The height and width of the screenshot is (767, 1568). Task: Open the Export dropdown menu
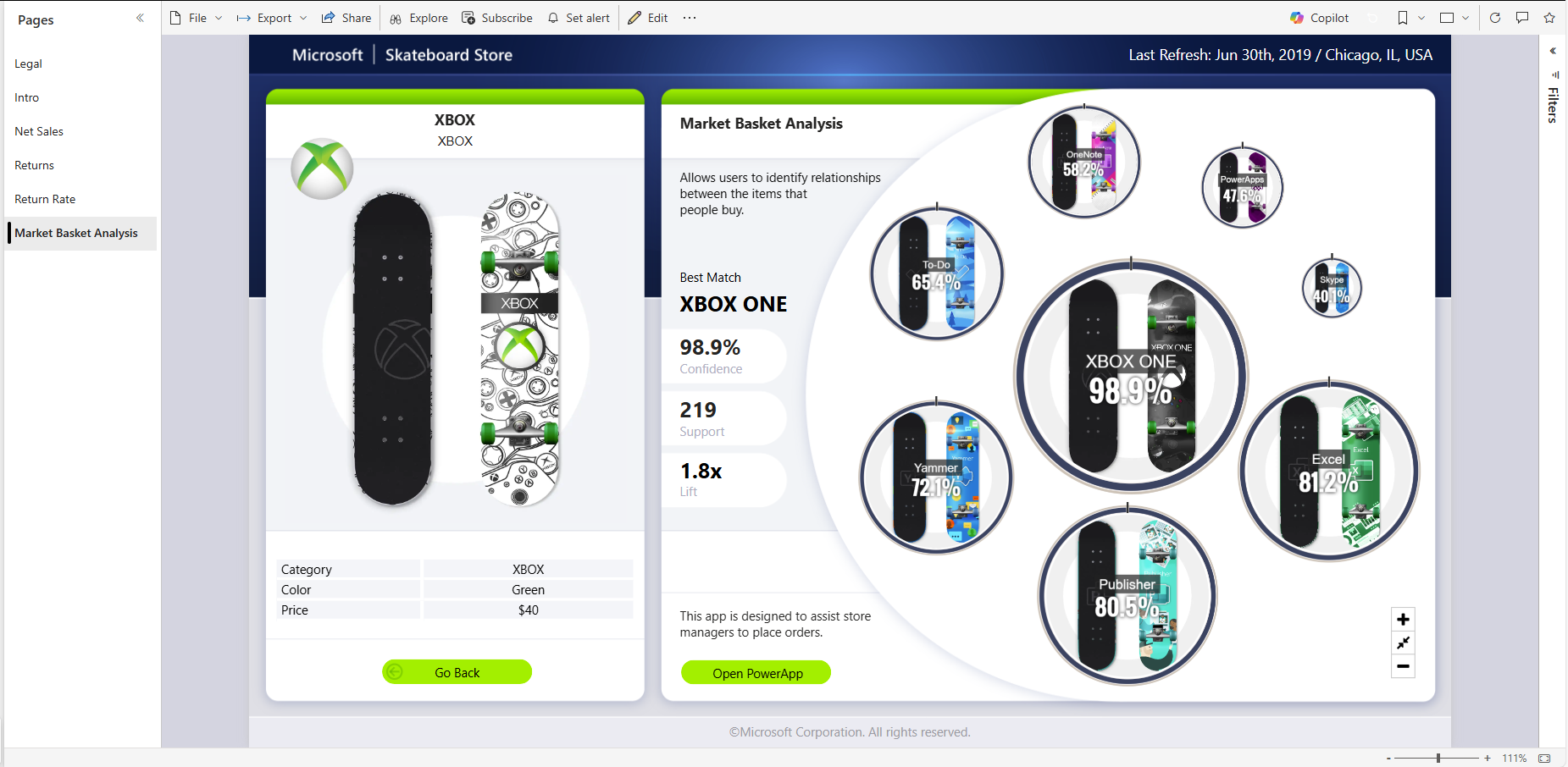point(272,18)
